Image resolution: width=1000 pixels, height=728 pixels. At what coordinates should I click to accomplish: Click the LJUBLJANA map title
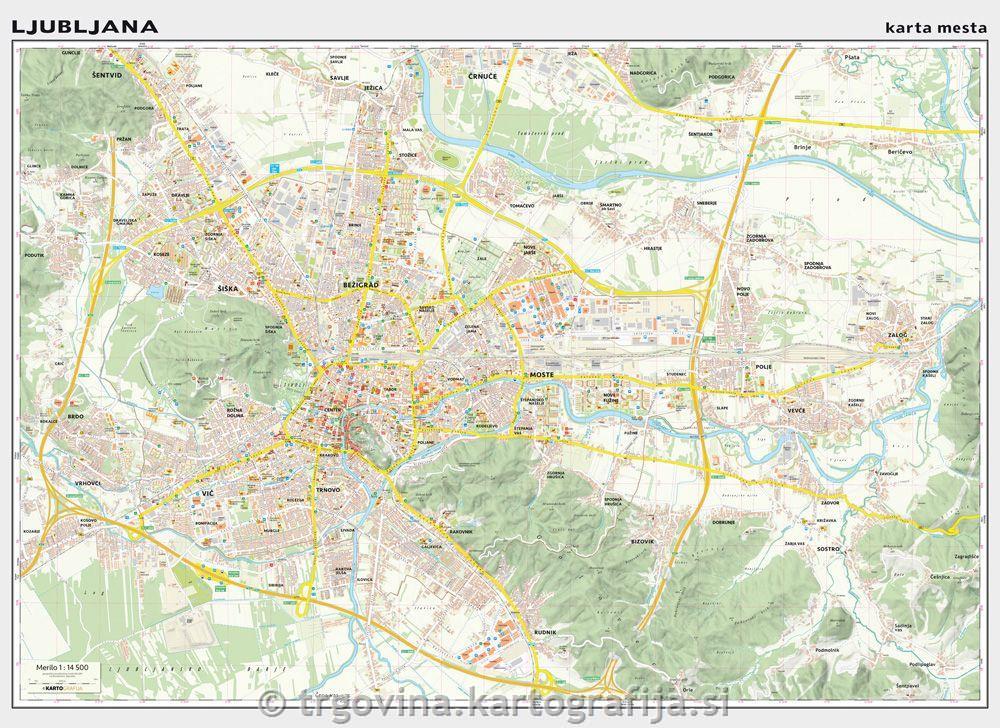85,26
